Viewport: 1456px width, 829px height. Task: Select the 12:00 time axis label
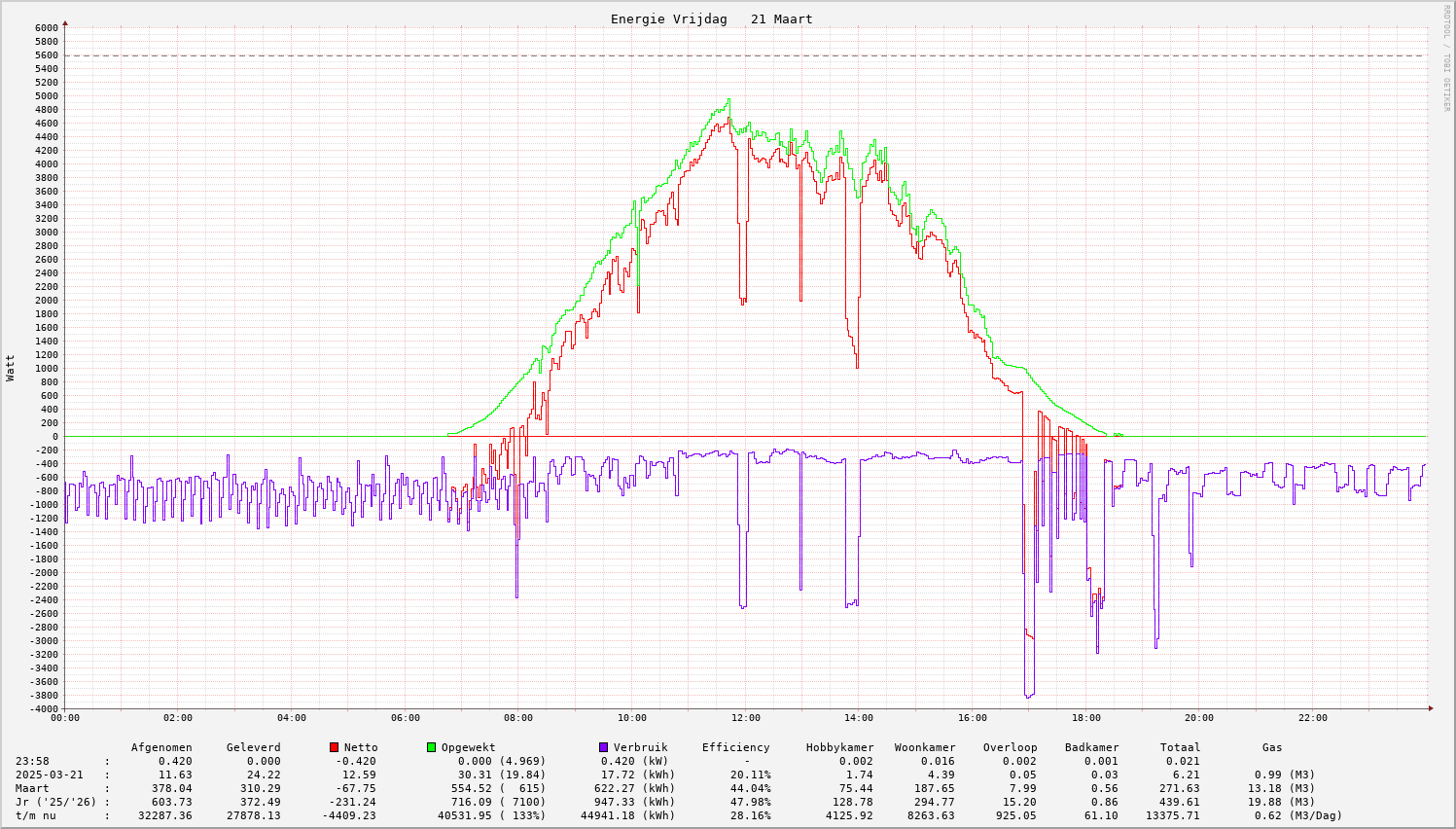745,718
